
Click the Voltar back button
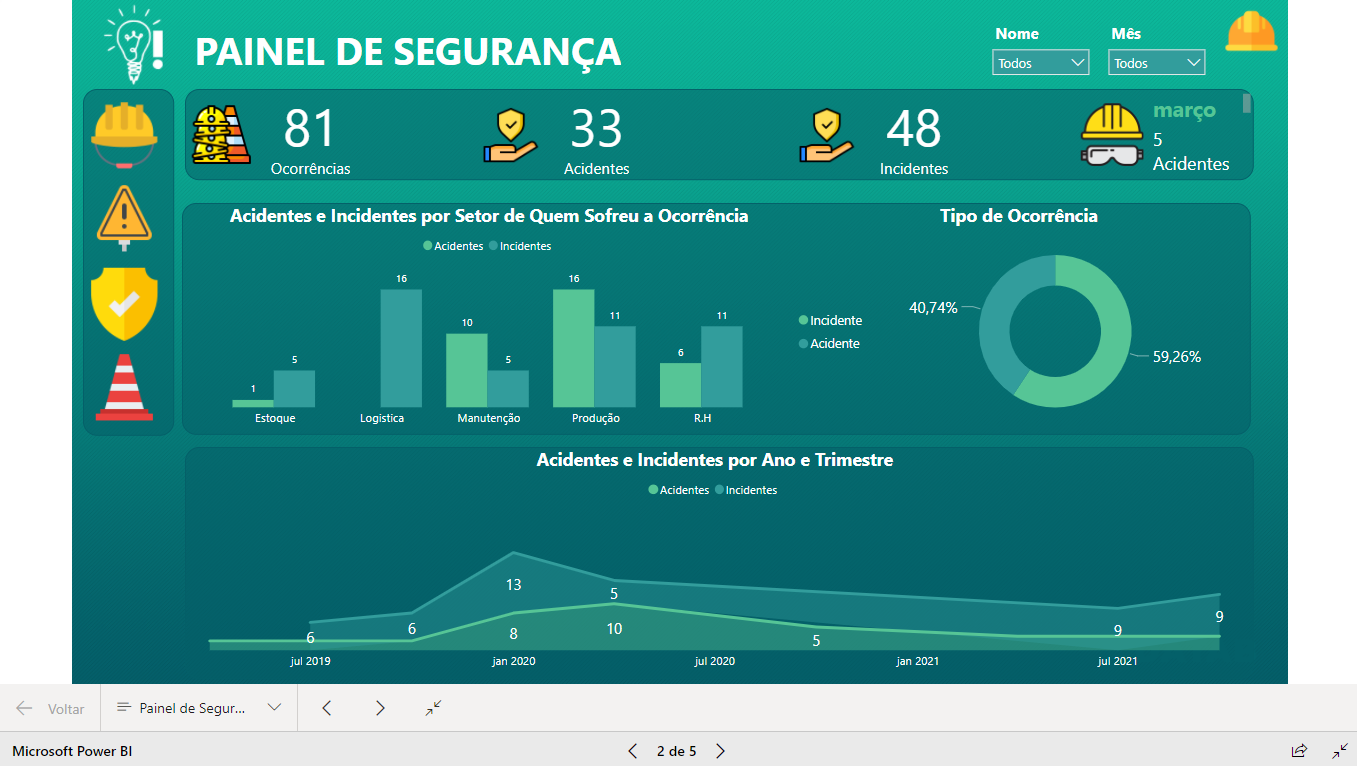coord(50,708)
